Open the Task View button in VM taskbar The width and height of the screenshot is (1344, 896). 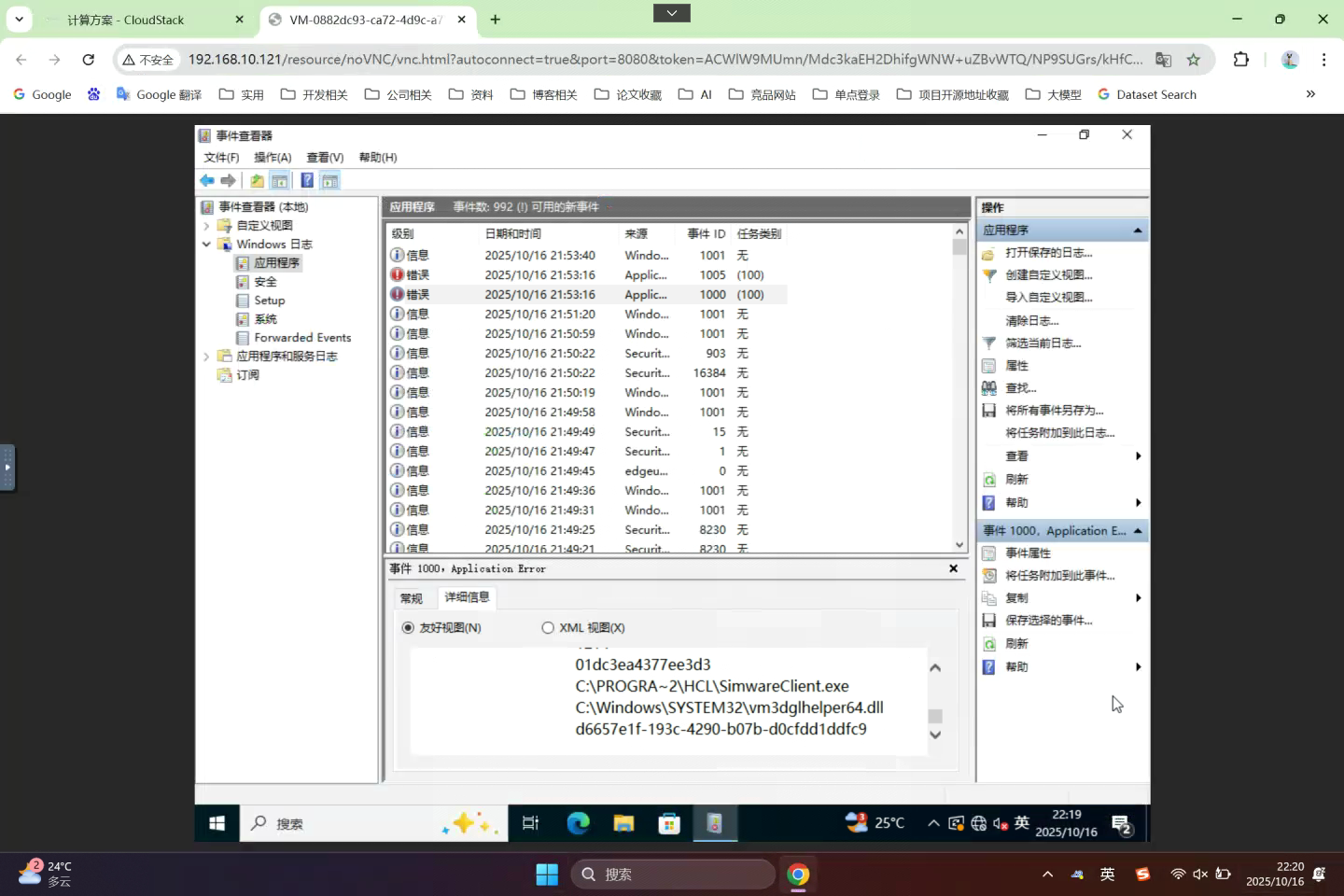tap(530, 823)
